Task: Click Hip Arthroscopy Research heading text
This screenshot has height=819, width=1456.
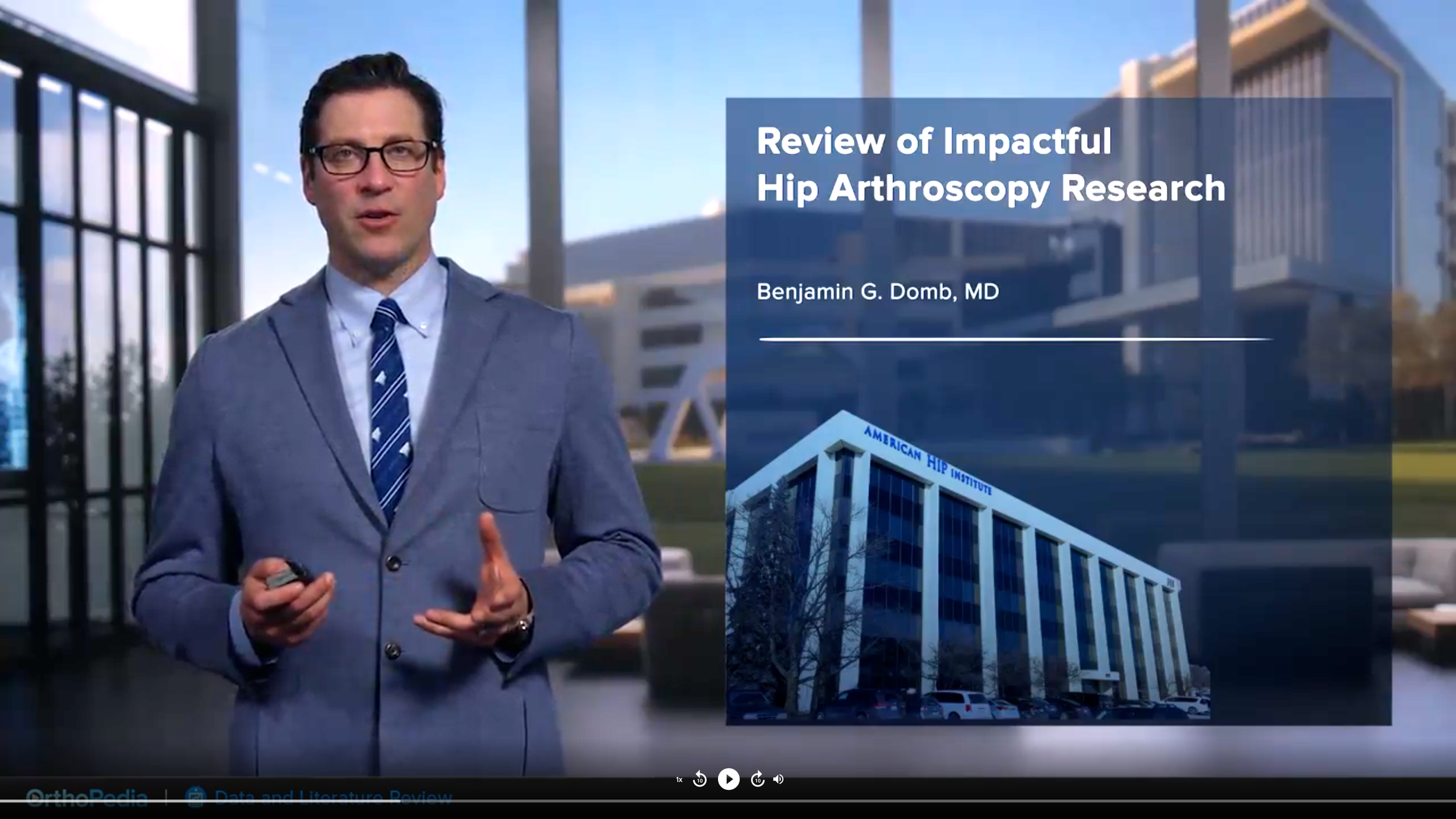Action: (991, 189)
